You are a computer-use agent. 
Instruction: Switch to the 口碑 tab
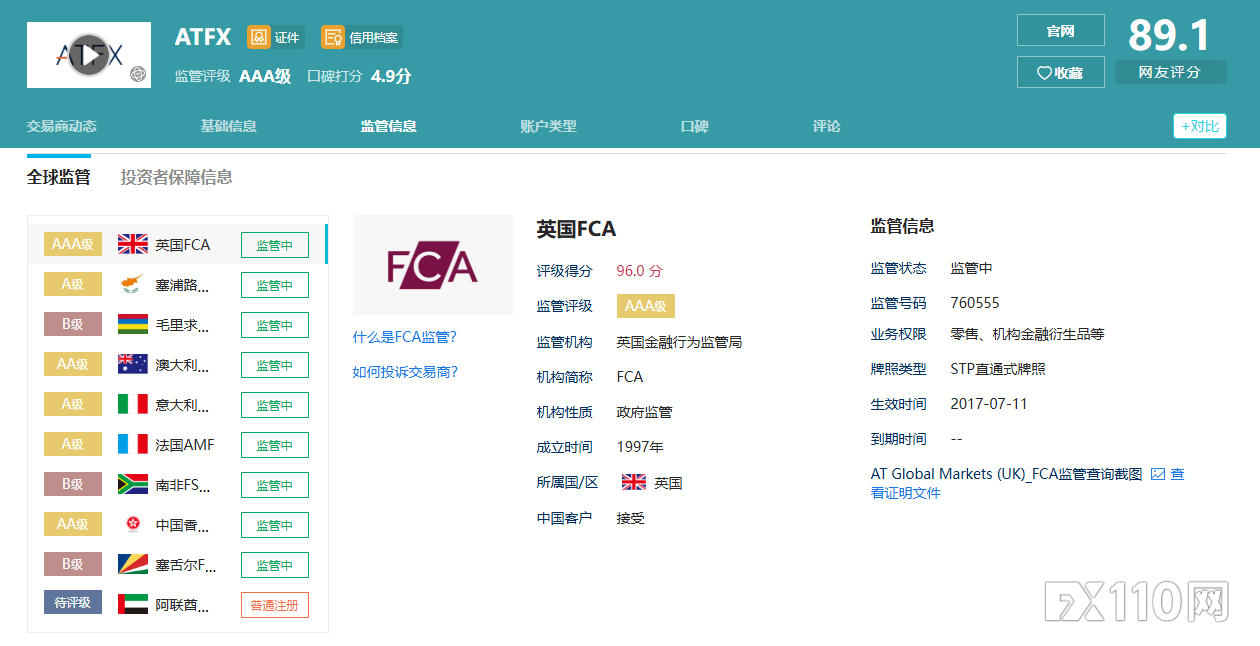click(x=695, y=126)
